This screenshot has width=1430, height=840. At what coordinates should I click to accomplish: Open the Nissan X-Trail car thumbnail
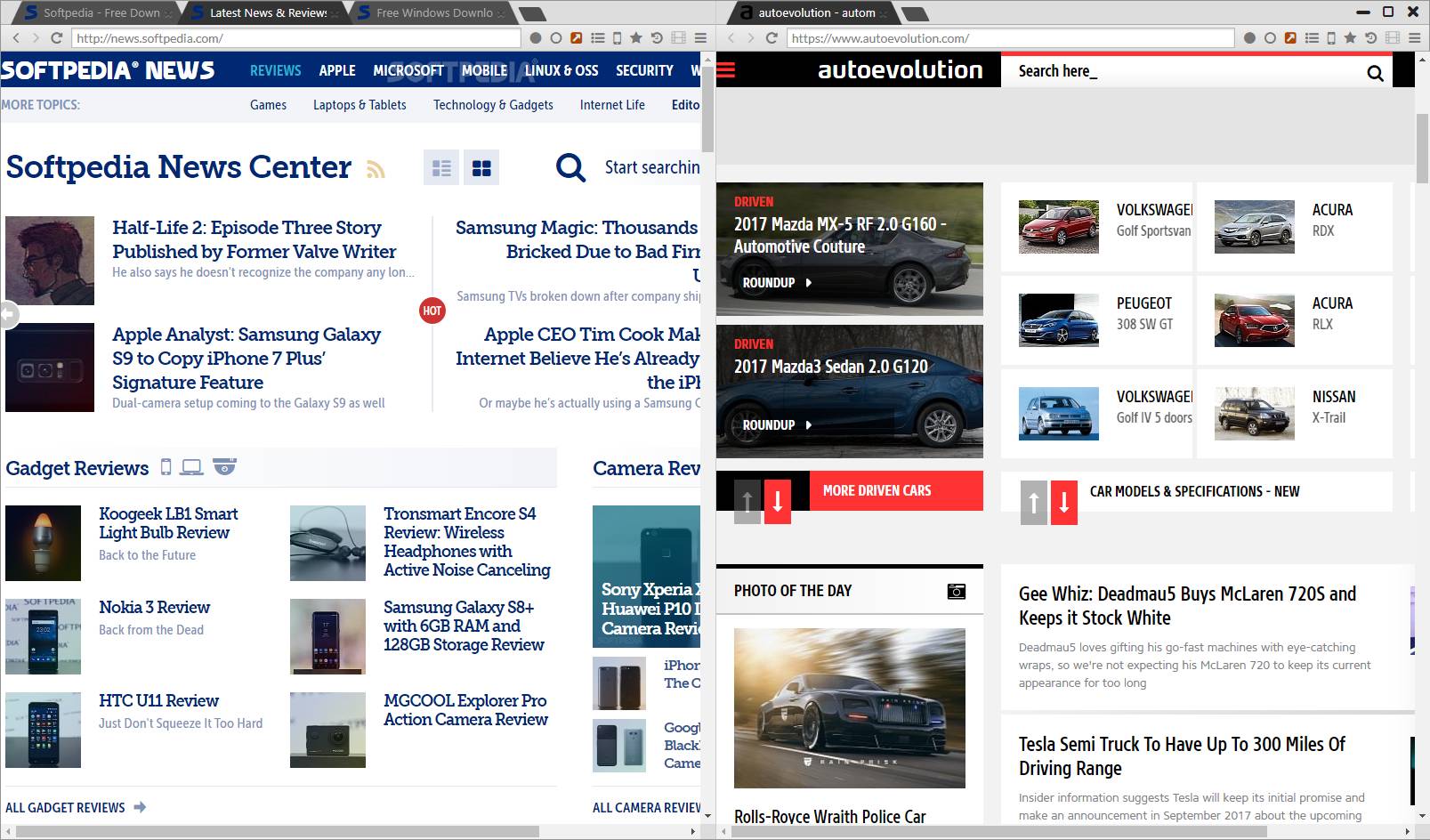click(1254, 413)
